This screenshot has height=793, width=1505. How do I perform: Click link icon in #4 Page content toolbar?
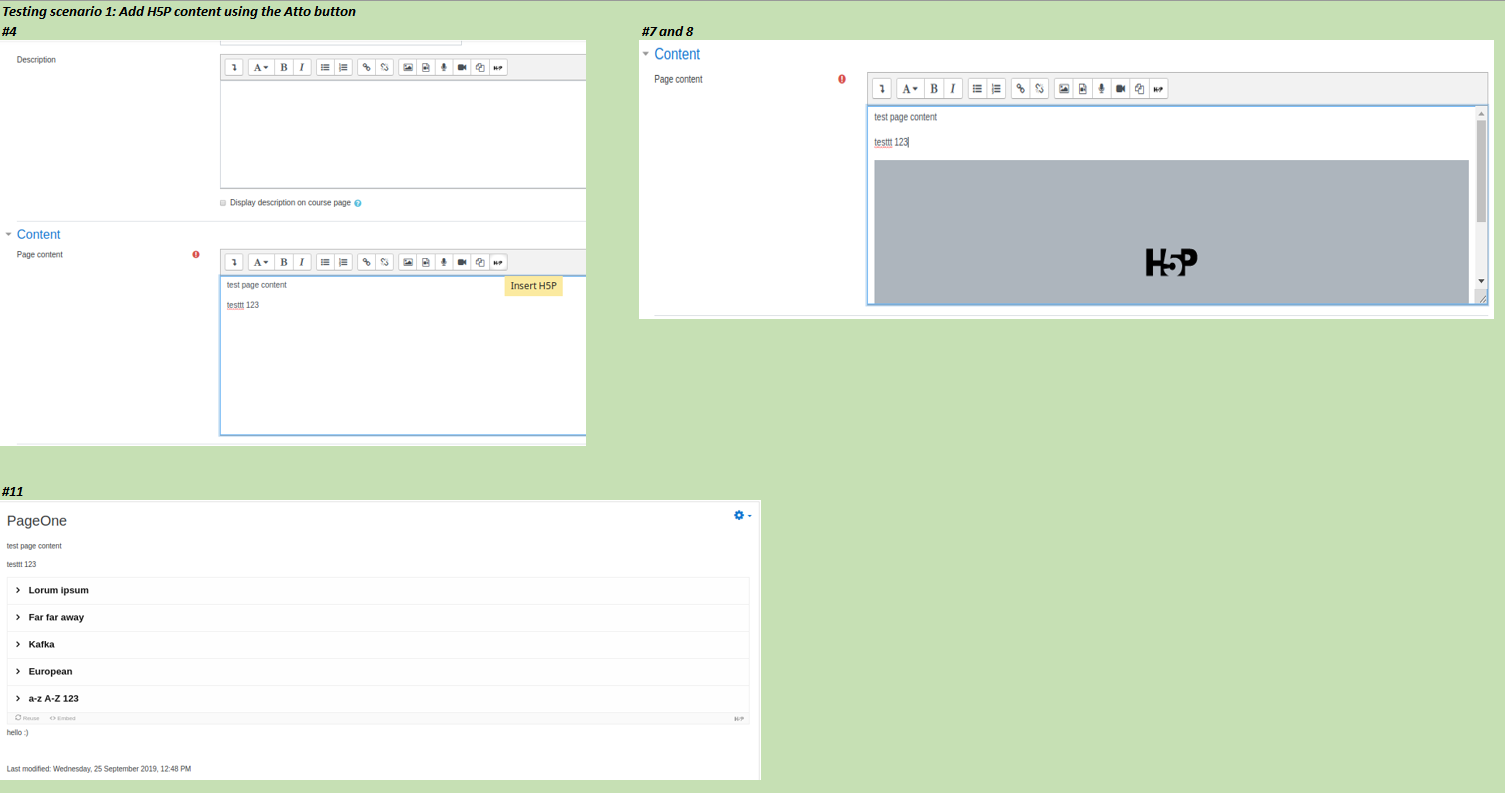pos(366,262)
